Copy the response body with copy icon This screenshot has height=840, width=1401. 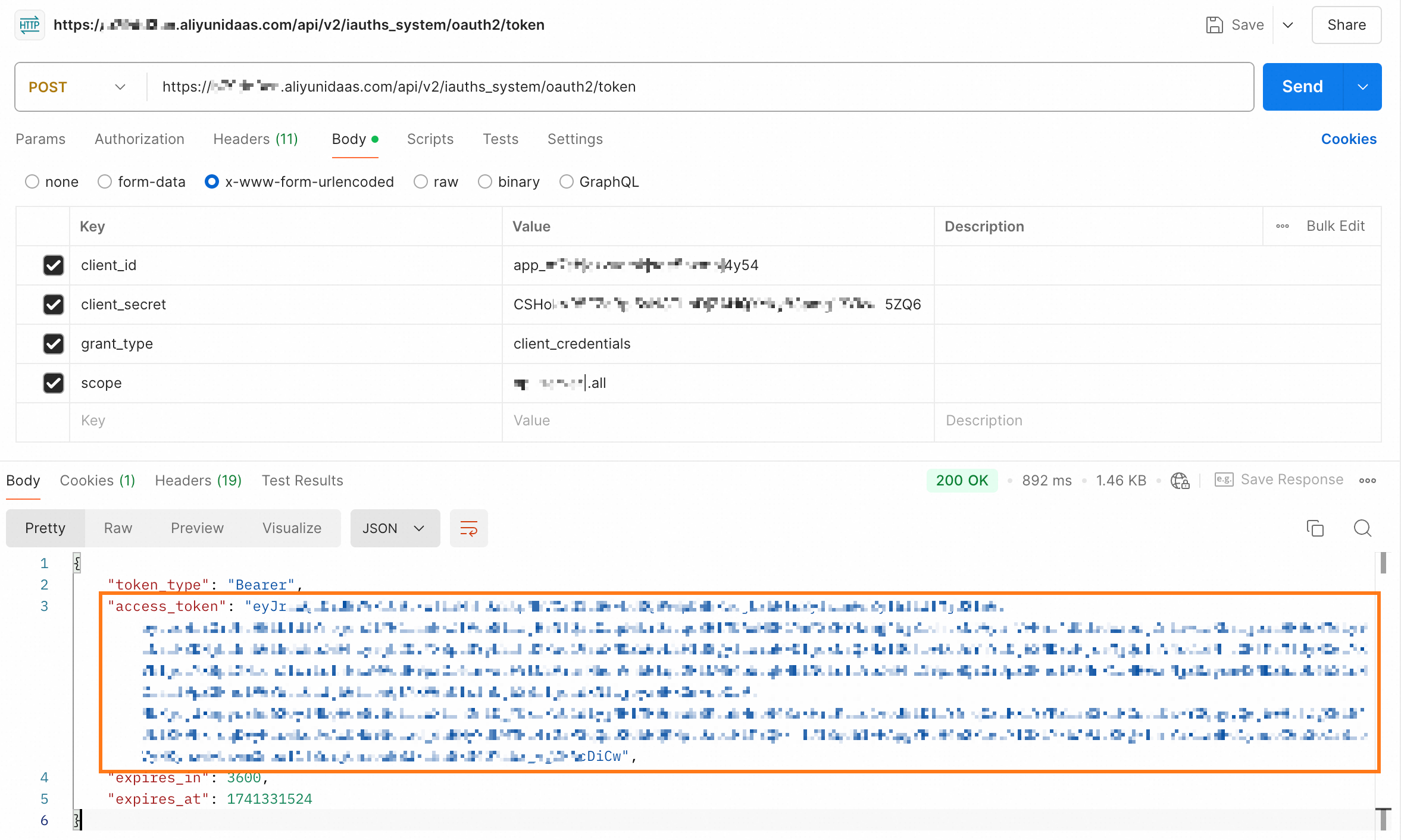pyautogui.click(x=1315, y=528)
